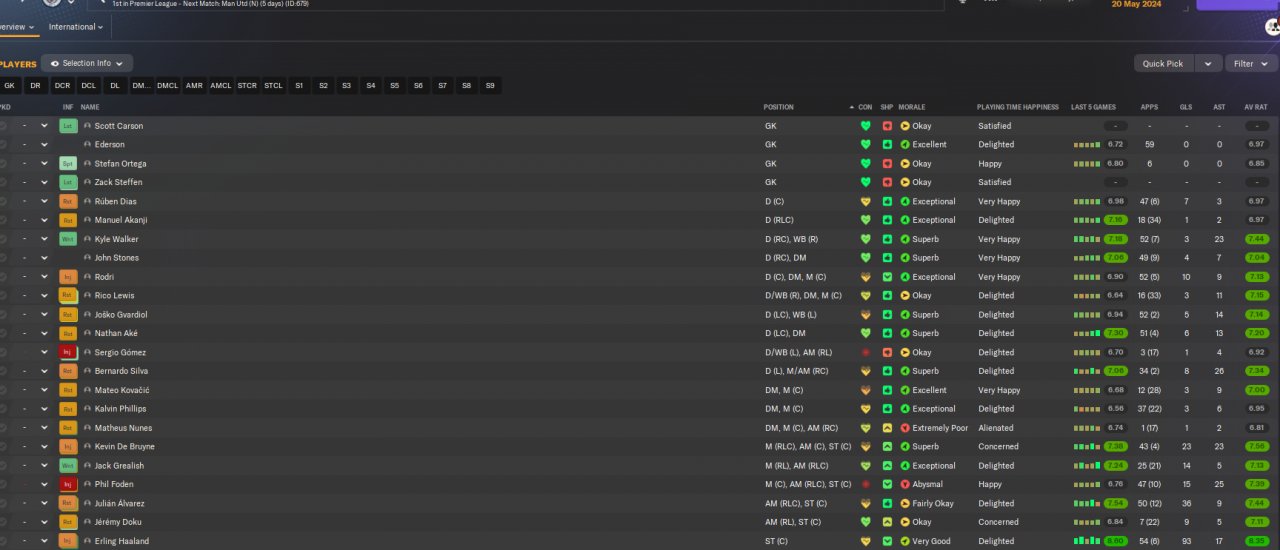Click Ederson's green sharpness icon

click(x=887, y=145)
